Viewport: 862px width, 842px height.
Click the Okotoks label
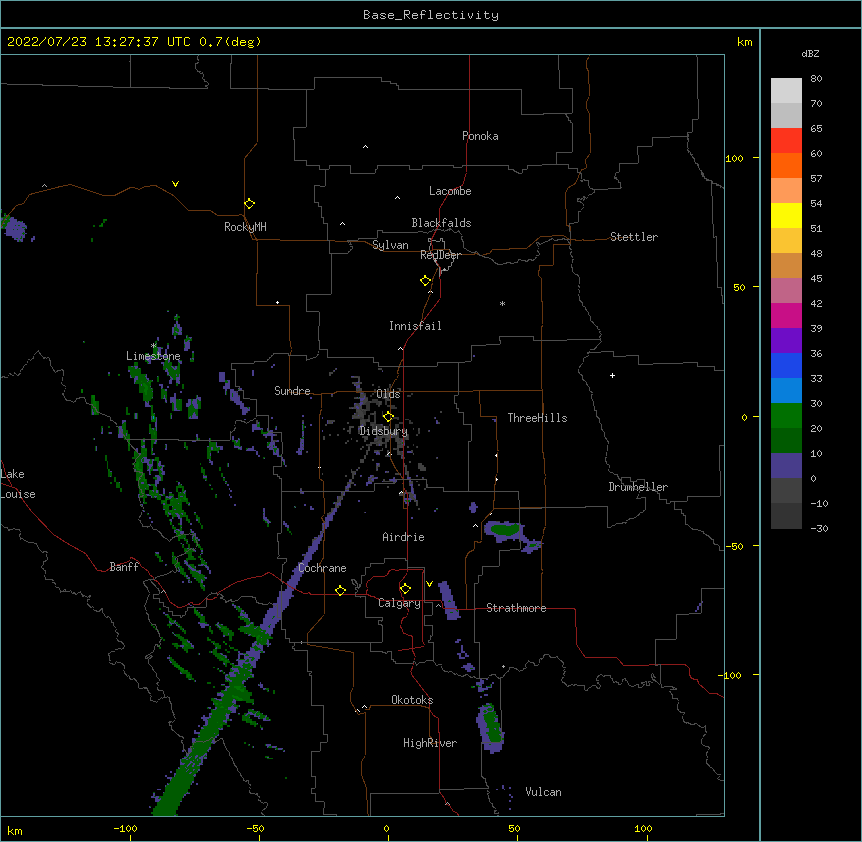coord(412,700)
